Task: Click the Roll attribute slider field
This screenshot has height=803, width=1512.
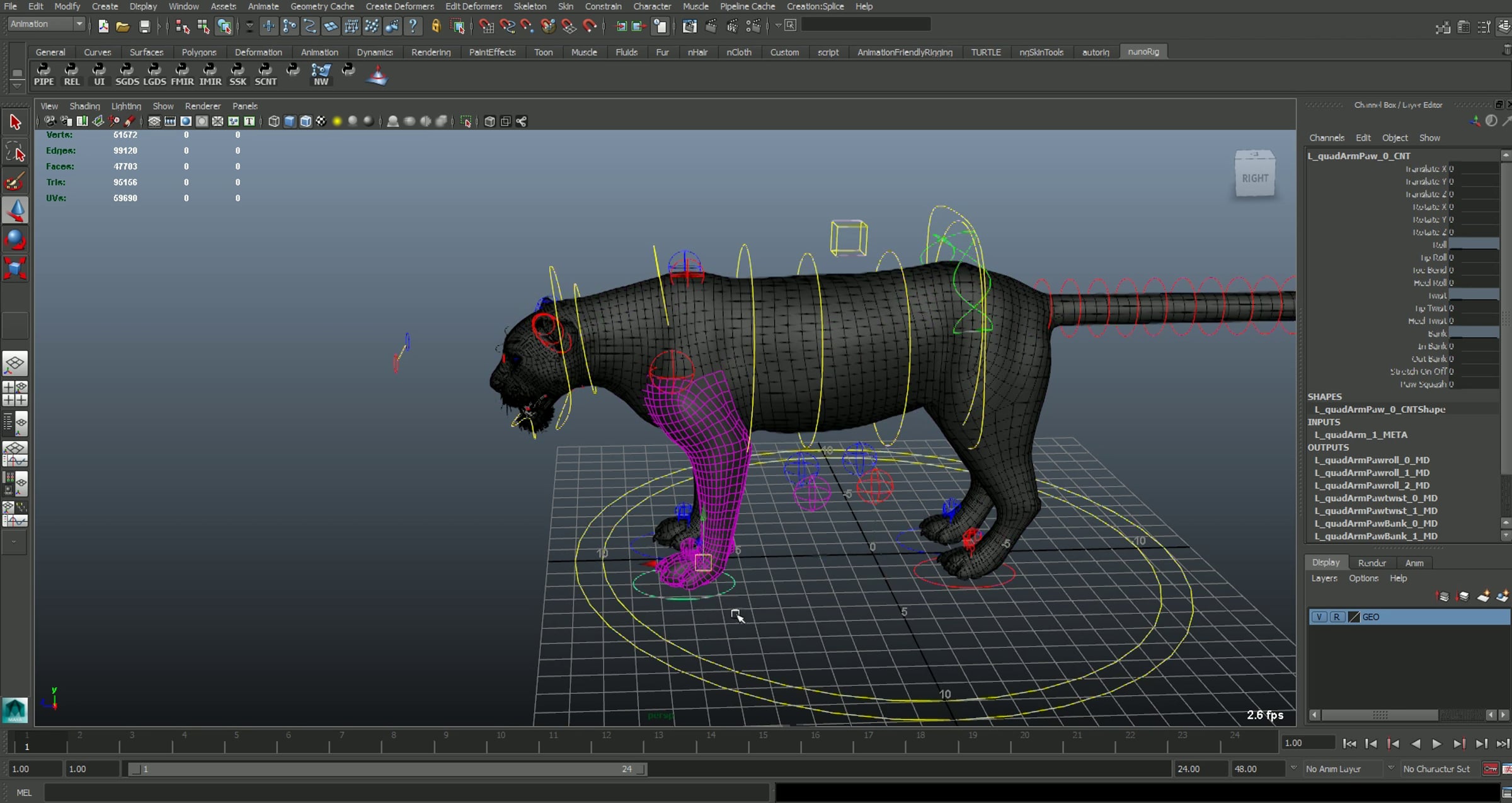Action: (x=1474, y=245)
